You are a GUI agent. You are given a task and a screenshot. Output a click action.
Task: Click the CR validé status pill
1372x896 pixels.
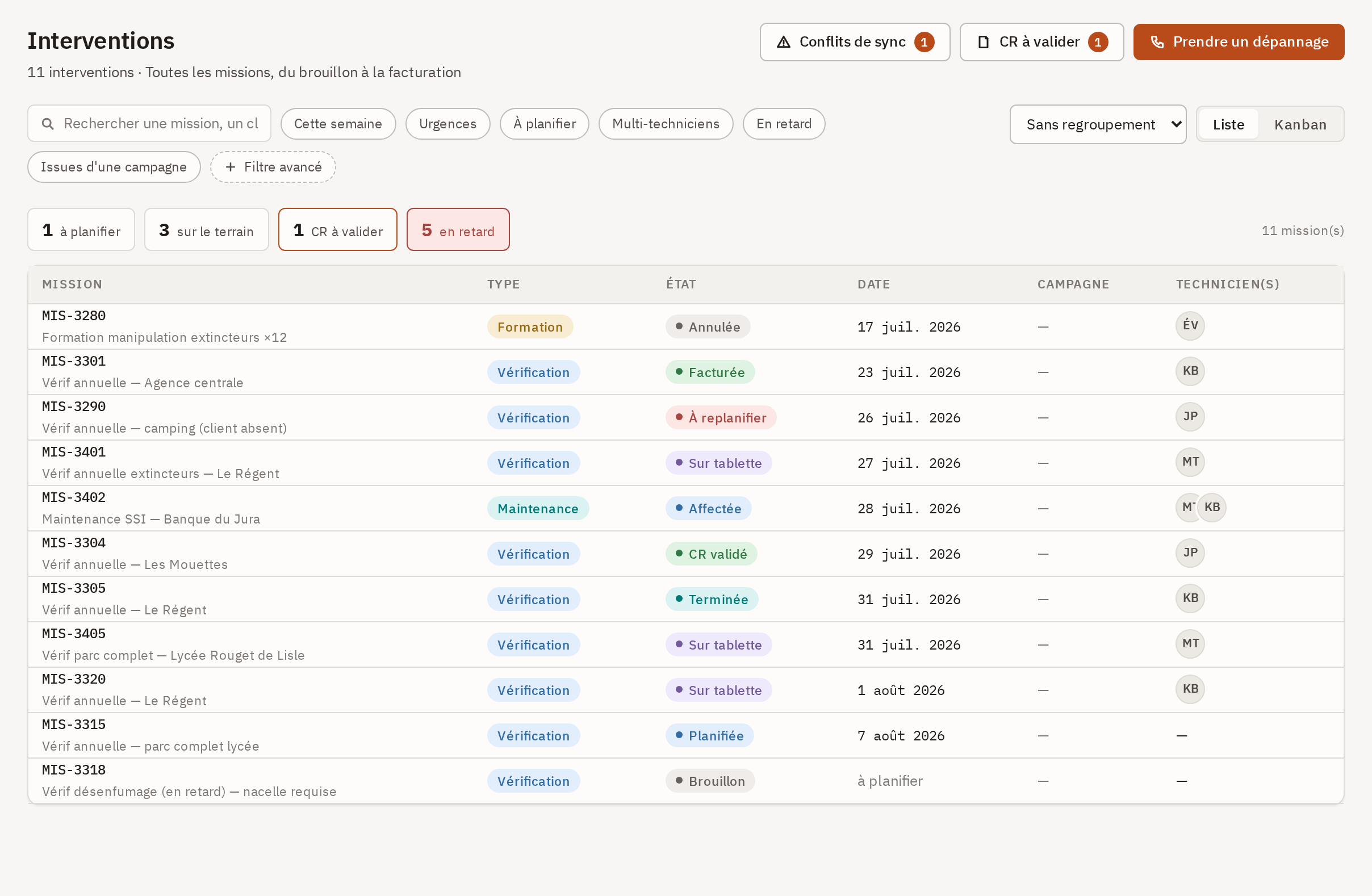pyautogui.click(x=711, y=554)
